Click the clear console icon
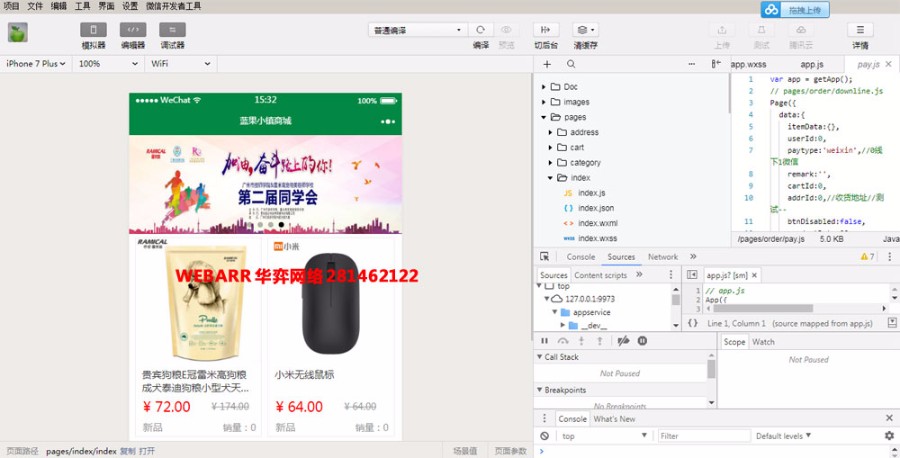The image size is (900, 458). [x=545, y=436]
